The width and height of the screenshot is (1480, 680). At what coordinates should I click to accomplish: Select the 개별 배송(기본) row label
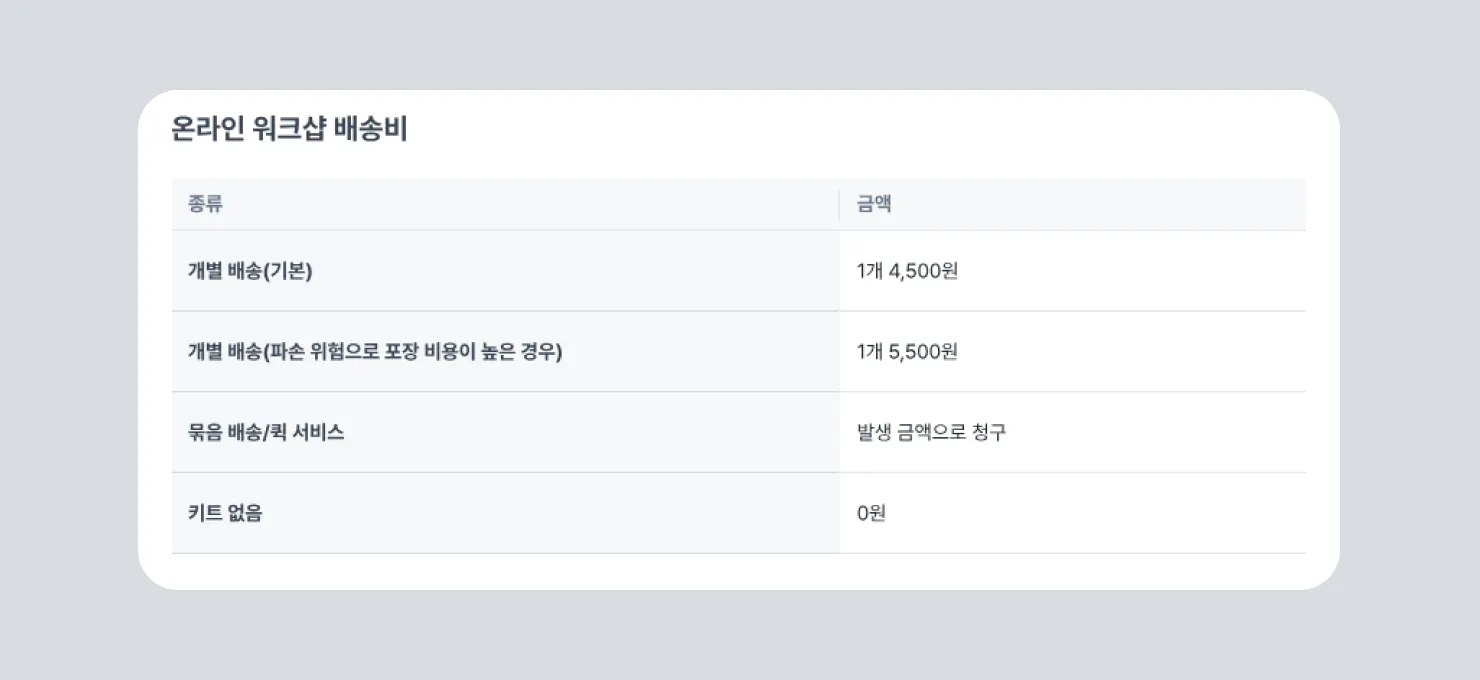pyautogui.click(x=250, y=271)
